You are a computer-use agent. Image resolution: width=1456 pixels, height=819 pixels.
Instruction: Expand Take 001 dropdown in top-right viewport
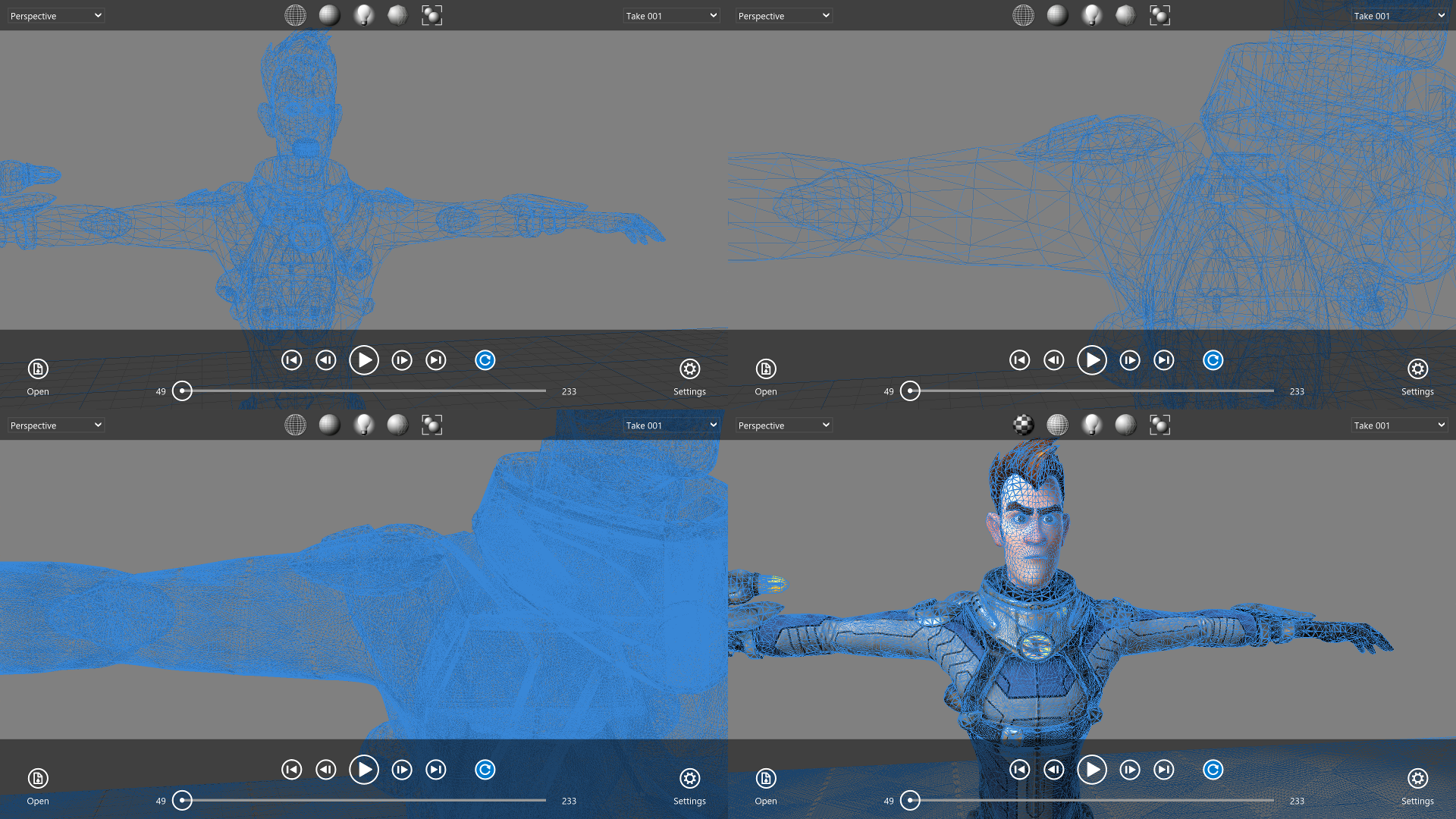(1398, 16)
